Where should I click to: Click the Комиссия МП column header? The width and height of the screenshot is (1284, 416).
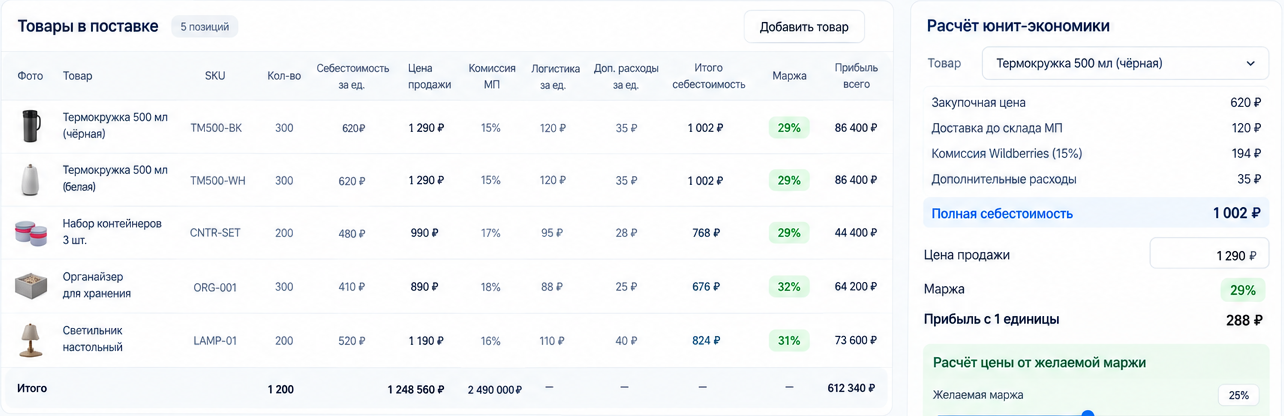[492, 76]
